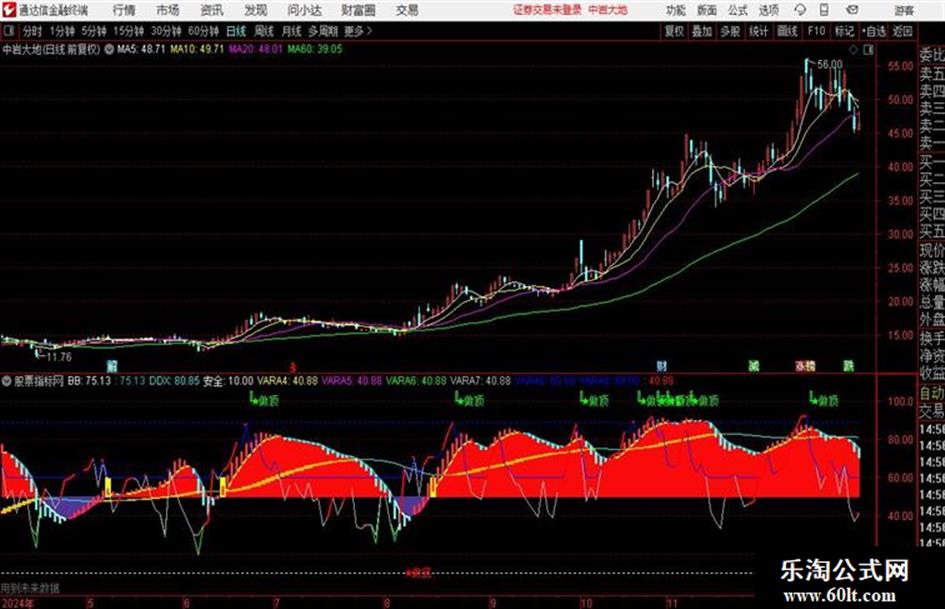The height and width of the screenshot is (609, 945).
Task: Click the 用到未来数据 warning text
Action: [30, 588]
